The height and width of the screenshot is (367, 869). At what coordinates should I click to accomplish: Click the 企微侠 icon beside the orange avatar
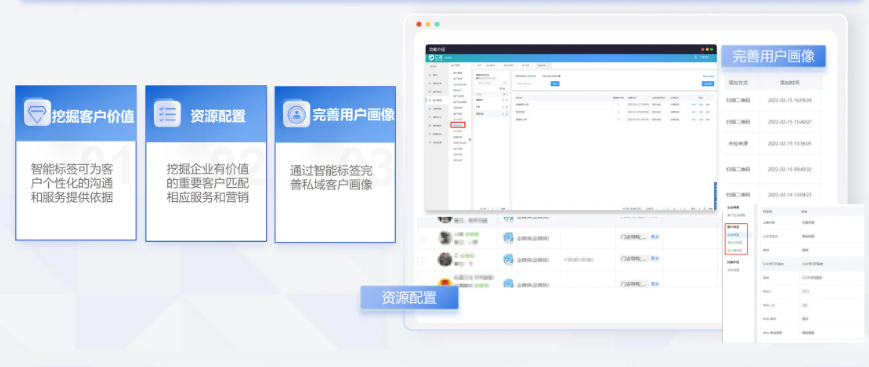pyautogui.click(x=508, y=283)
